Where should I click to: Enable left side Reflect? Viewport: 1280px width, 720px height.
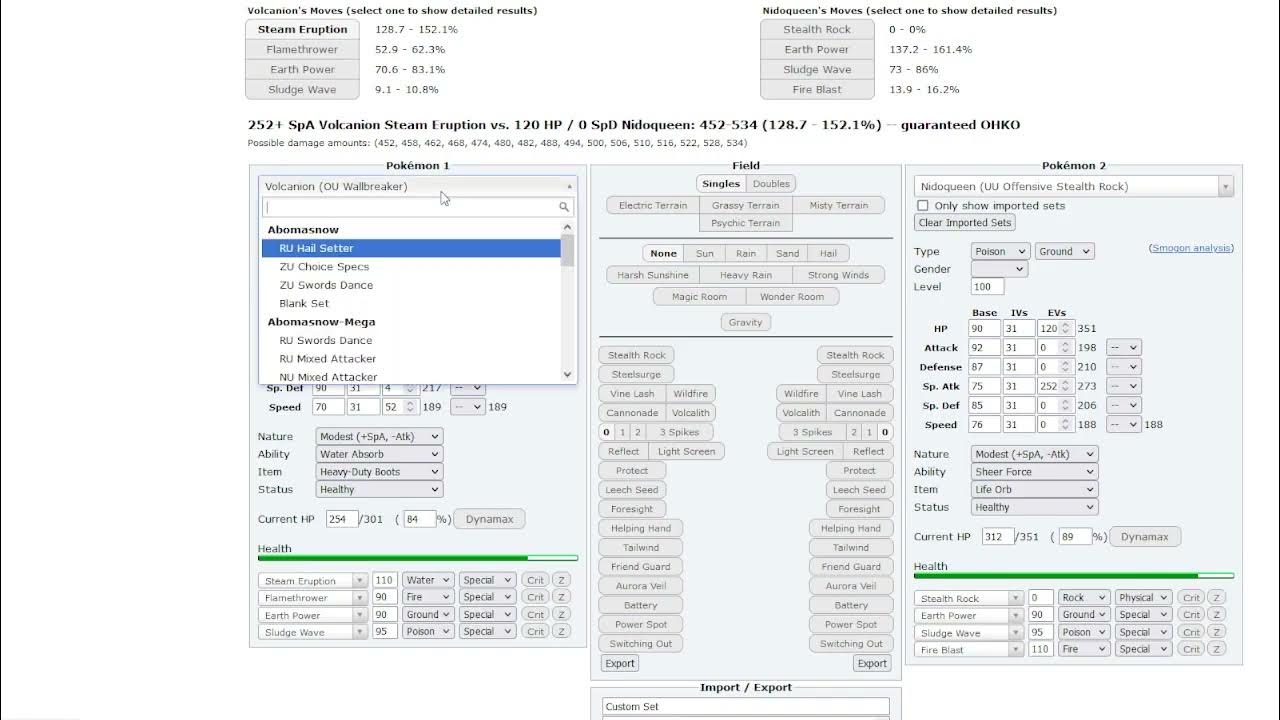[x=624, y=452]
